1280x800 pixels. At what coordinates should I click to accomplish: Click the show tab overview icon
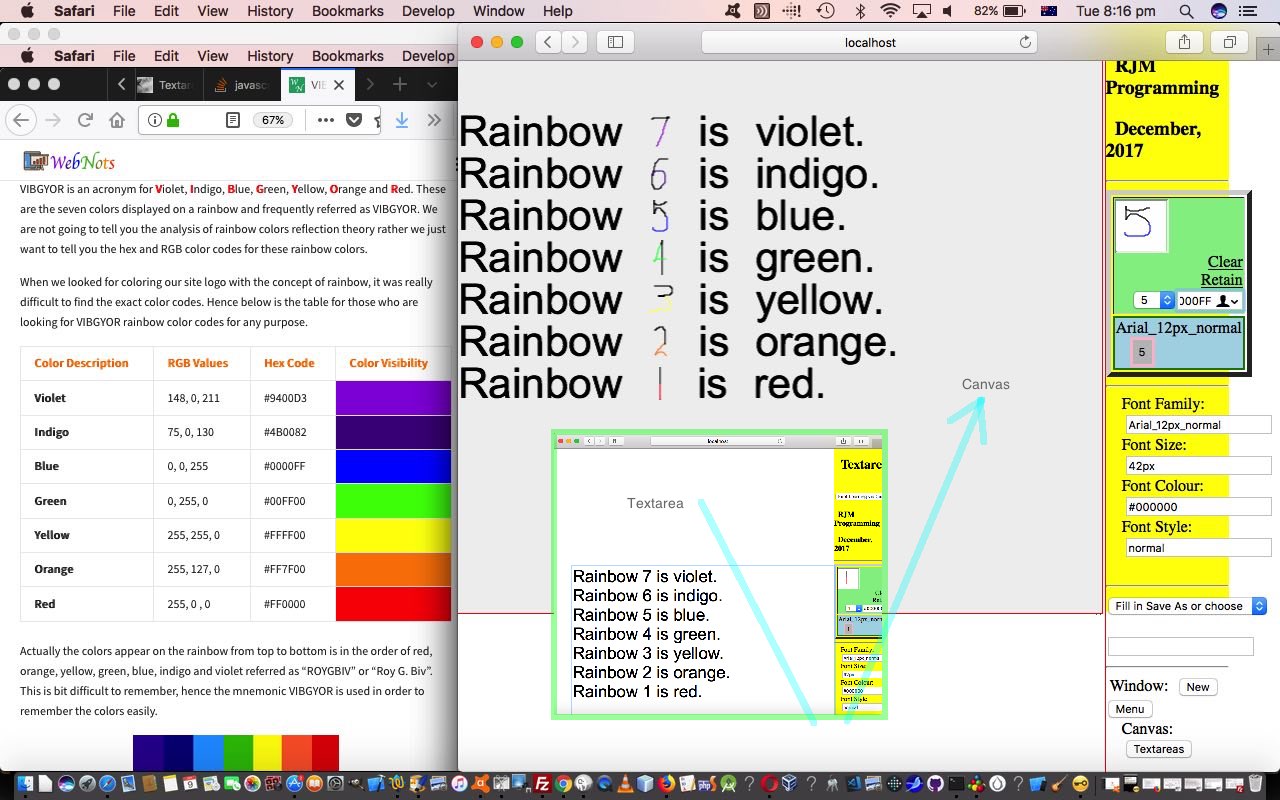pos(1230,42)
